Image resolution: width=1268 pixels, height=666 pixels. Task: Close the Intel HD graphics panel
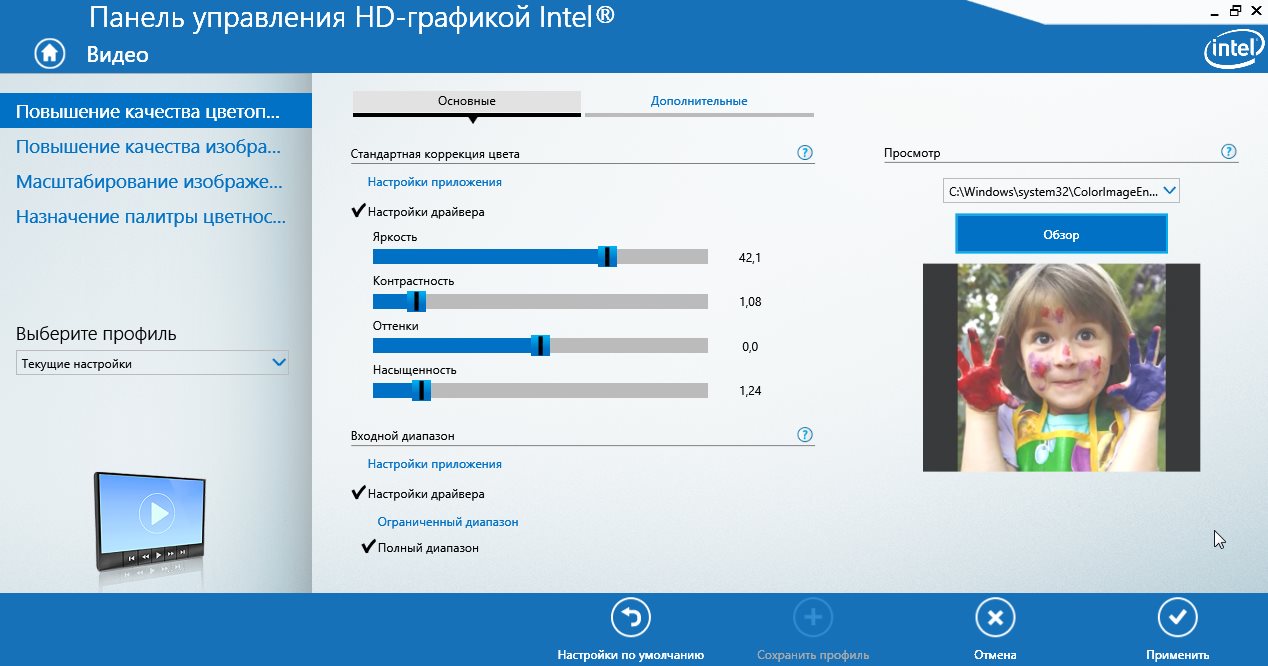(x=1256, y=9)
